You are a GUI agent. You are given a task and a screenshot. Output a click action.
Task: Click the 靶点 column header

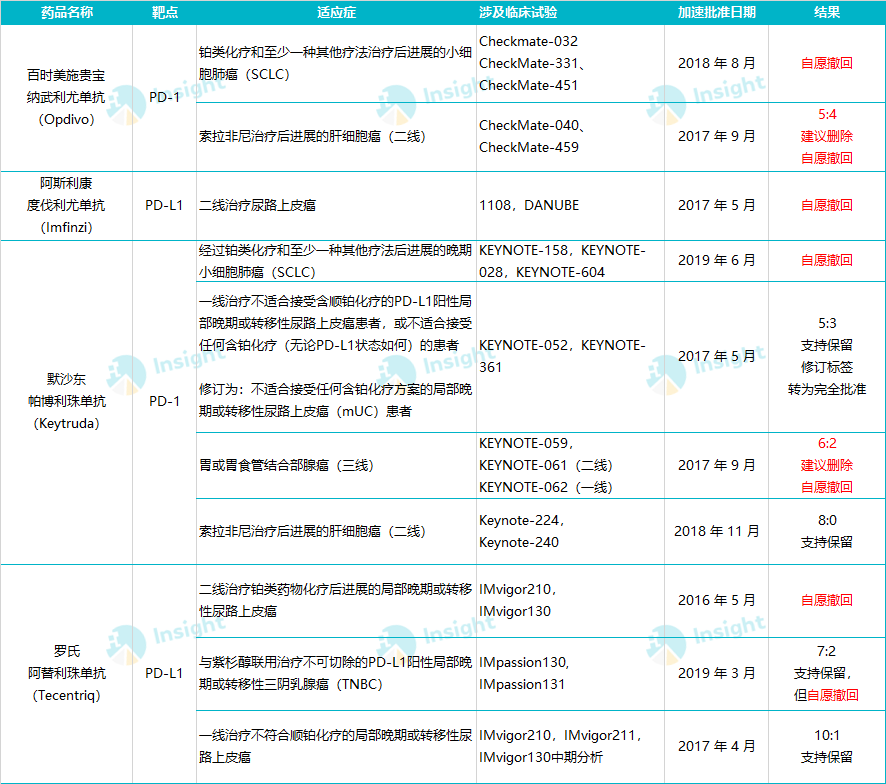tap(164, 12)
